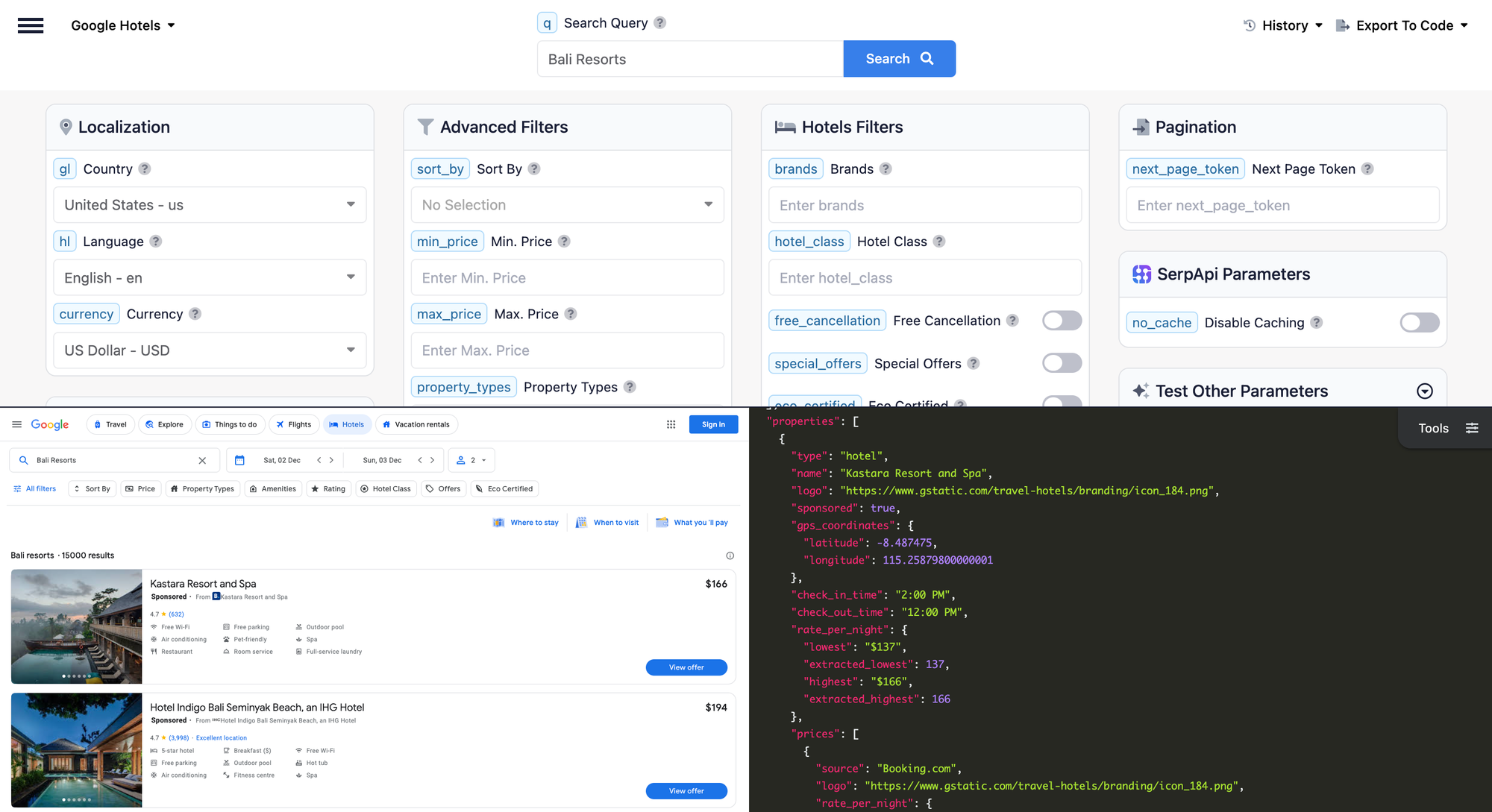Open the Country dropdown showing United States
The height and width of the screenshot is (812, 1492).
210,205
